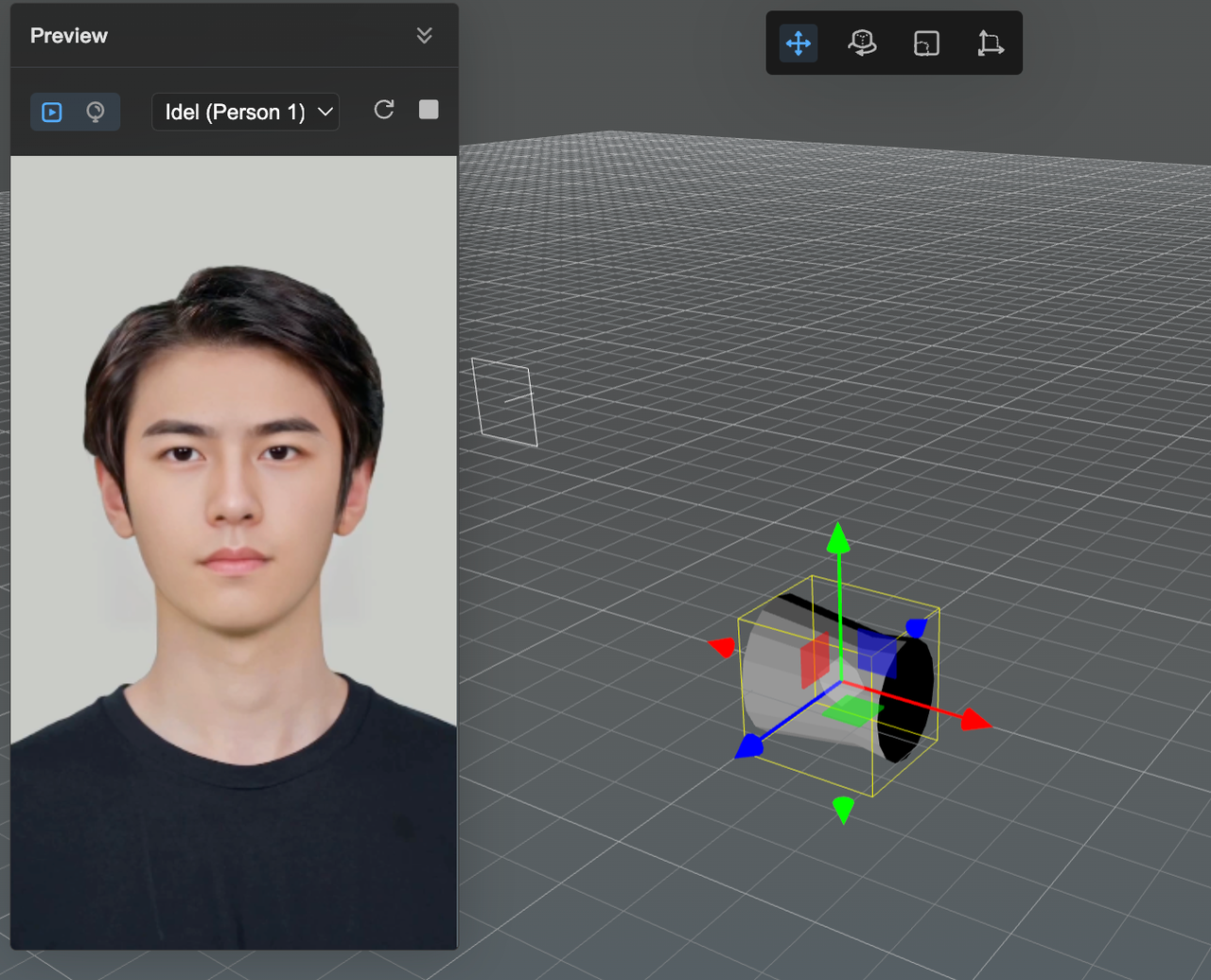The width and height of the screenshot is (1211, 980).
Task: Click the person preview image
Action: (x=234, y=552)
